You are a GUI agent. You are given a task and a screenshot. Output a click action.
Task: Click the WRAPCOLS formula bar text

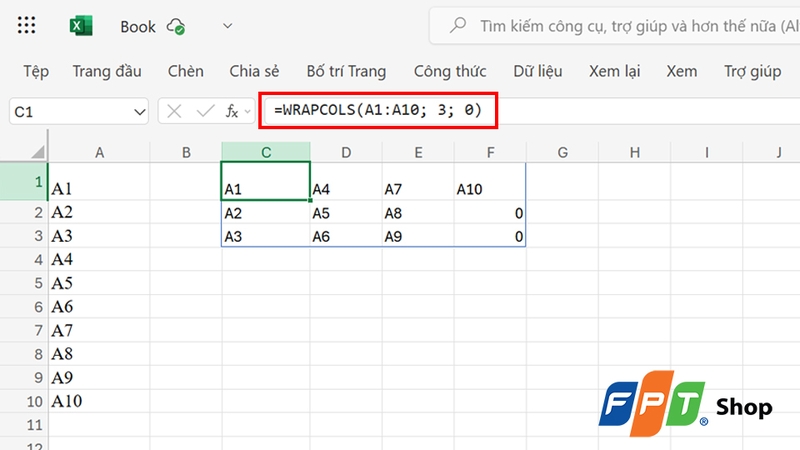point(378,110)
